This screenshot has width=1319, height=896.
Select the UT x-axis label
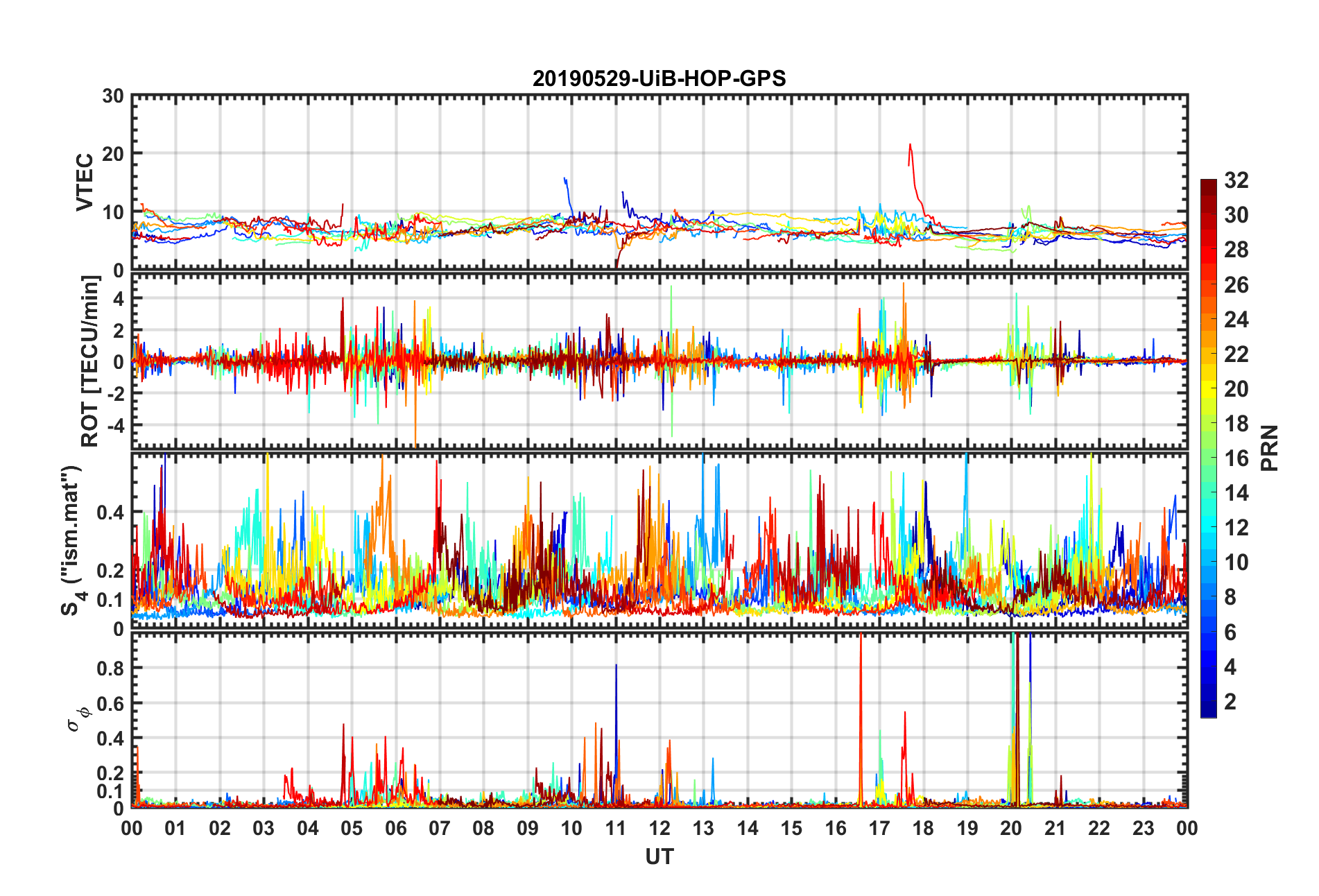click(x=659, y=857)
